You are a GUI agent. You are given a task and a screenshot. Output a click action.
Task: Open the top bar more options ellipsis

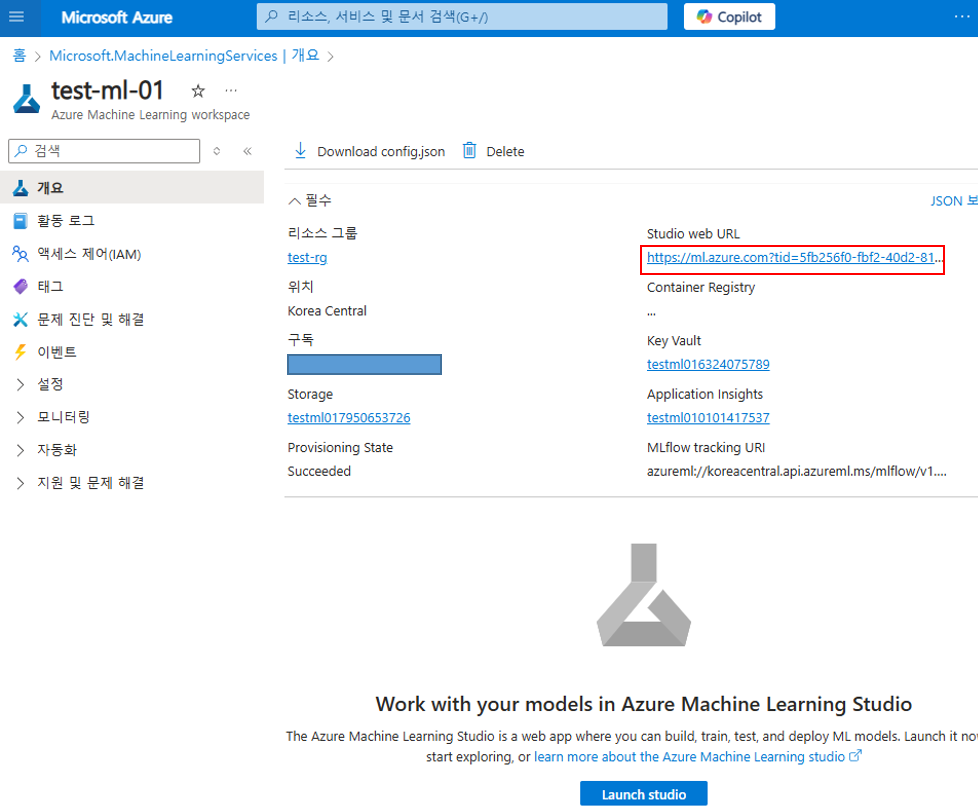(x=962, y=17)
